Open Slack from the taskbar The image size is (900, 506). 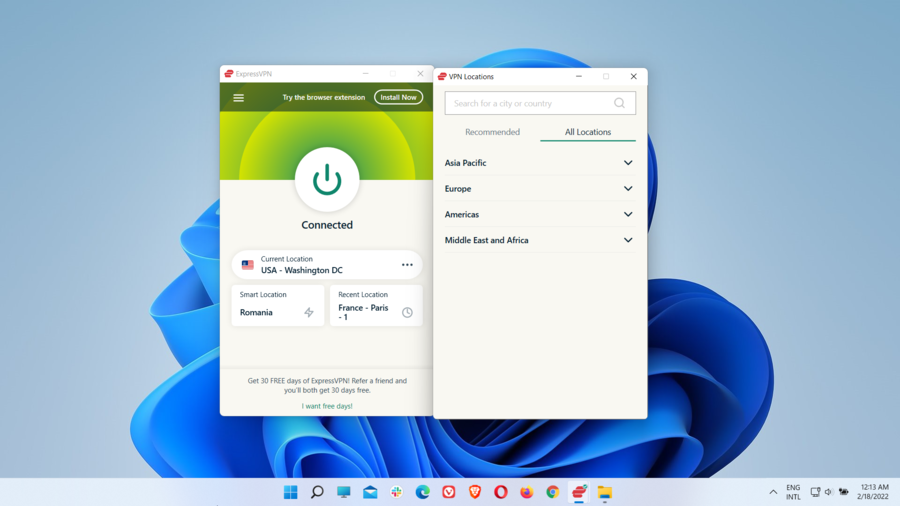point(396,492)
